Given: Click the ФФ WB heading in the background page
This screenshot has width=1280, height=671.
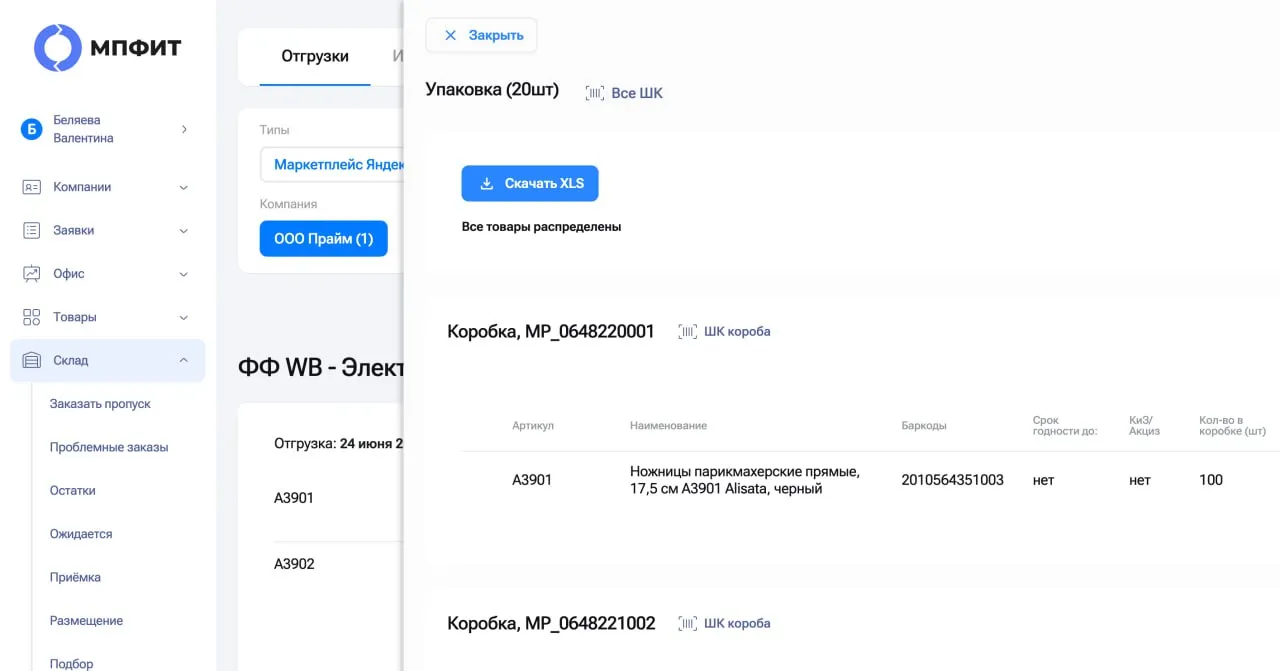Looking at the screenshot, I should 320,367.
